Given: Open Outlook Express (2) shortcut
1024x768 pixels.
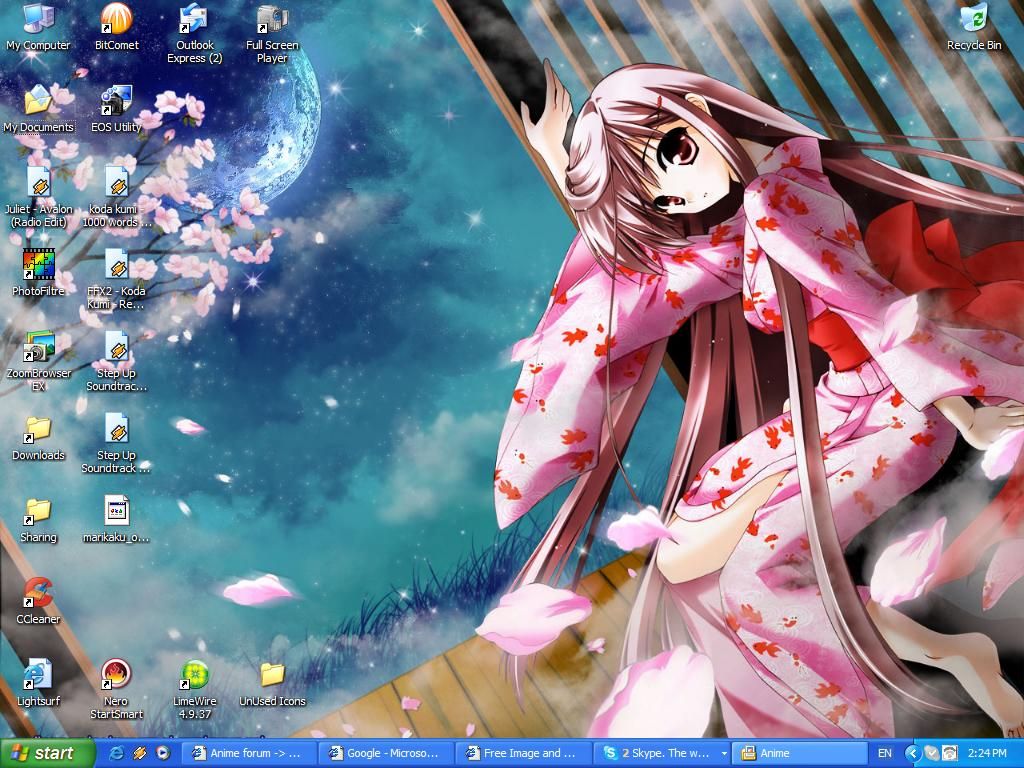Looking at the screenshot, I should pyautogui.click(x=195, y=33).
